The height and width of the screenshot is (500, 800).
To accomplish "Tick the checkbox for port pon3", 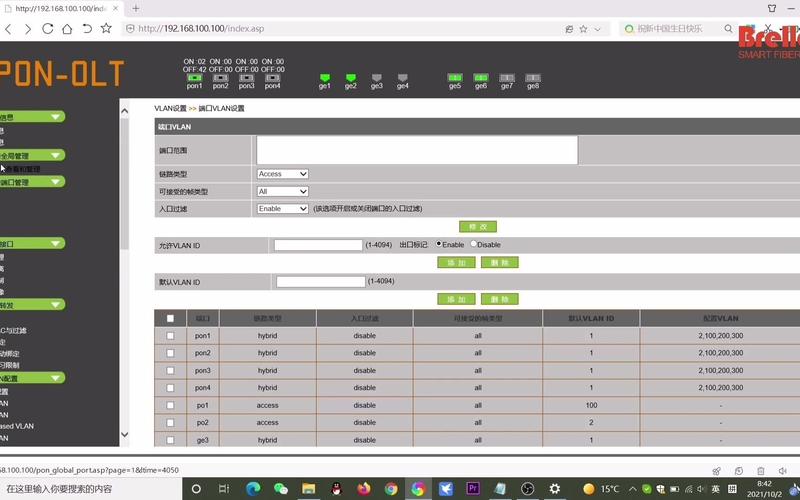I will [x=170, y=370].
